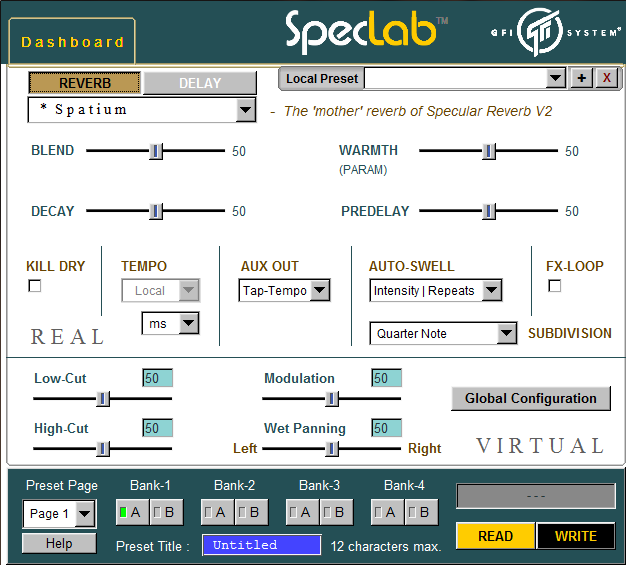Delete local preset with X button
This screenshot has height=565, width=626.
pos(606,78)
